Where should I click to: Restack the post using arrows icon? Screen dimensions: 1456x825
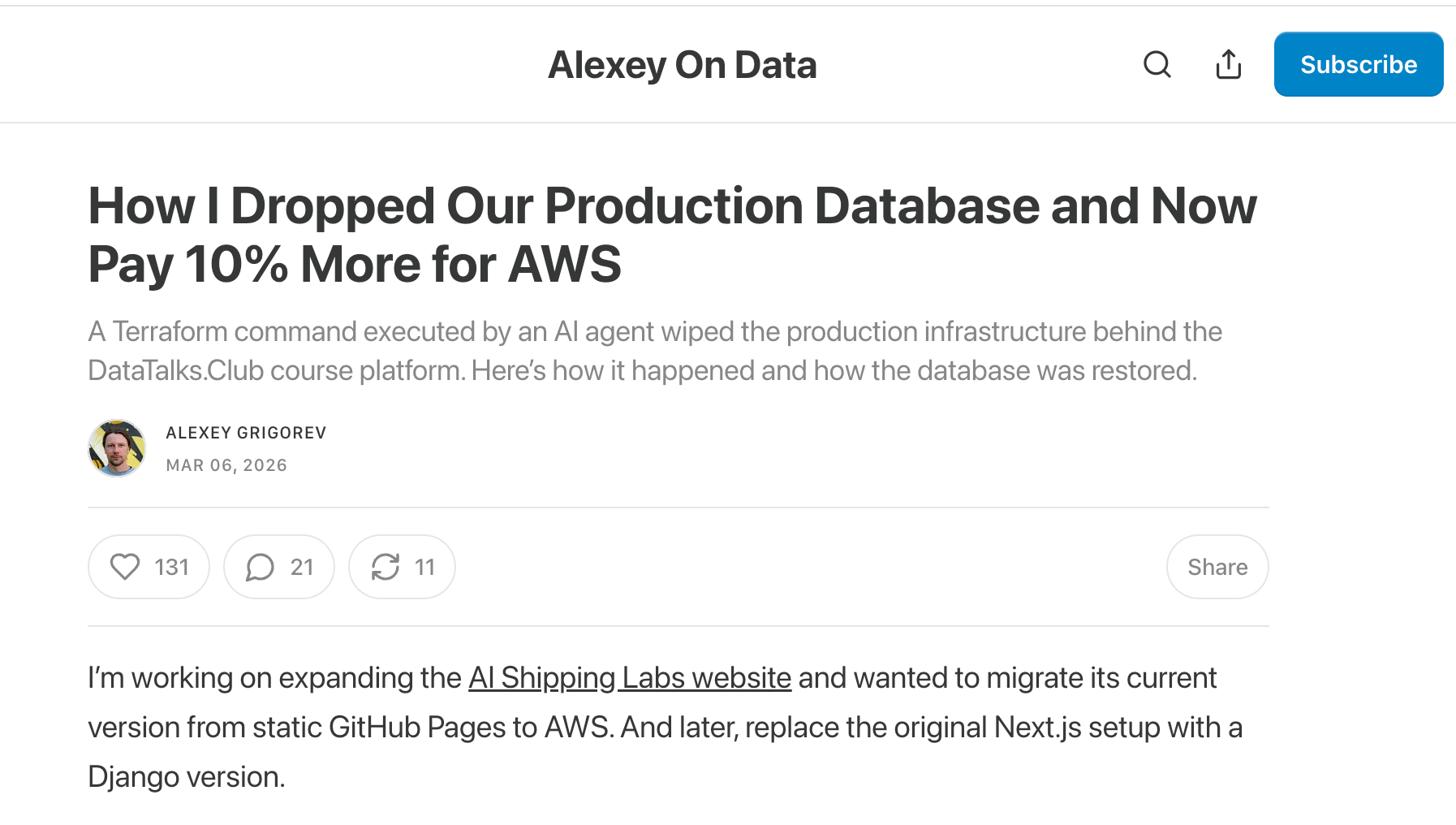click(386, 567)
